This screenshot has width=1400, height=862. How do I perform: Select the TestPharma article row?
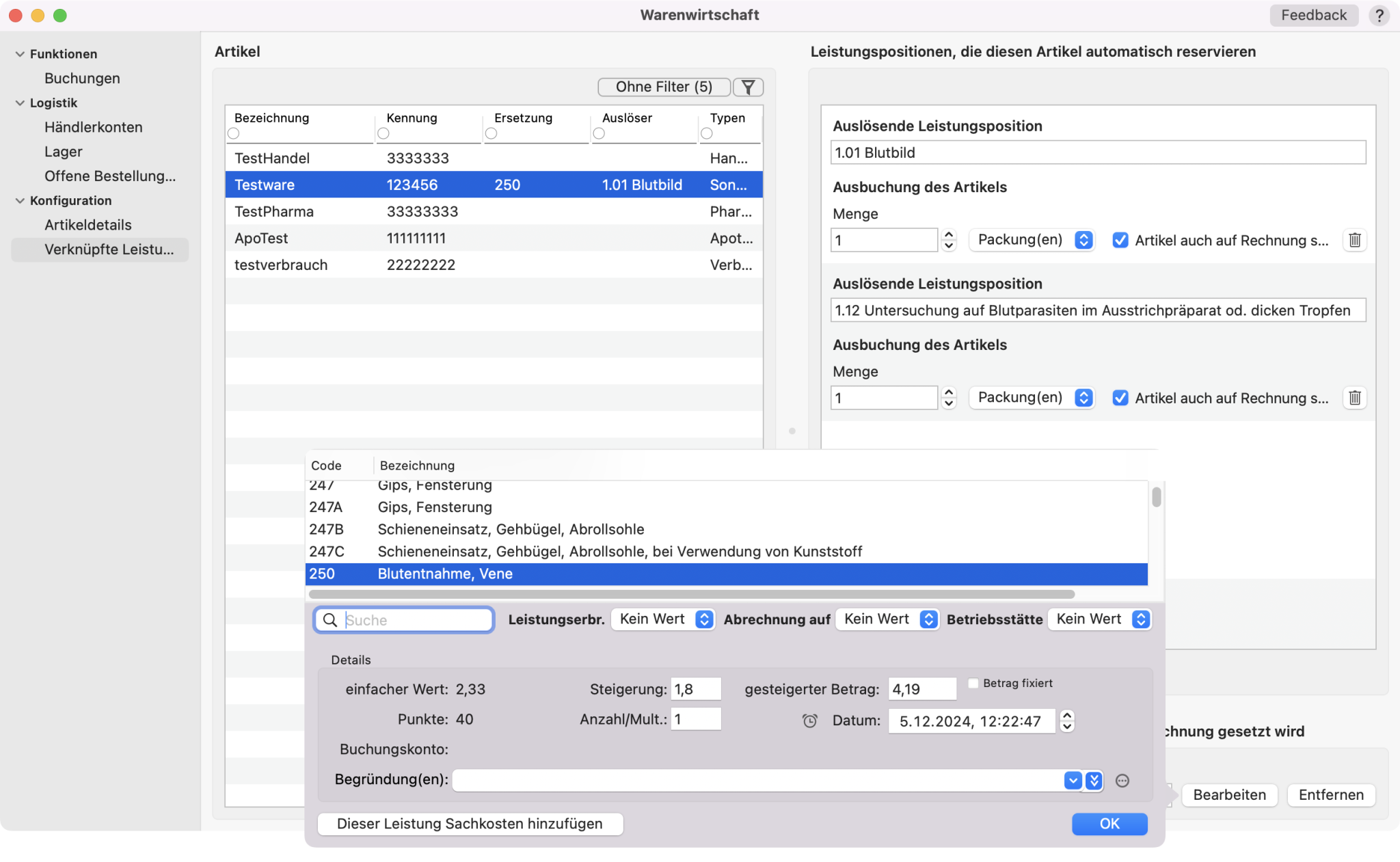click(494, 211)
